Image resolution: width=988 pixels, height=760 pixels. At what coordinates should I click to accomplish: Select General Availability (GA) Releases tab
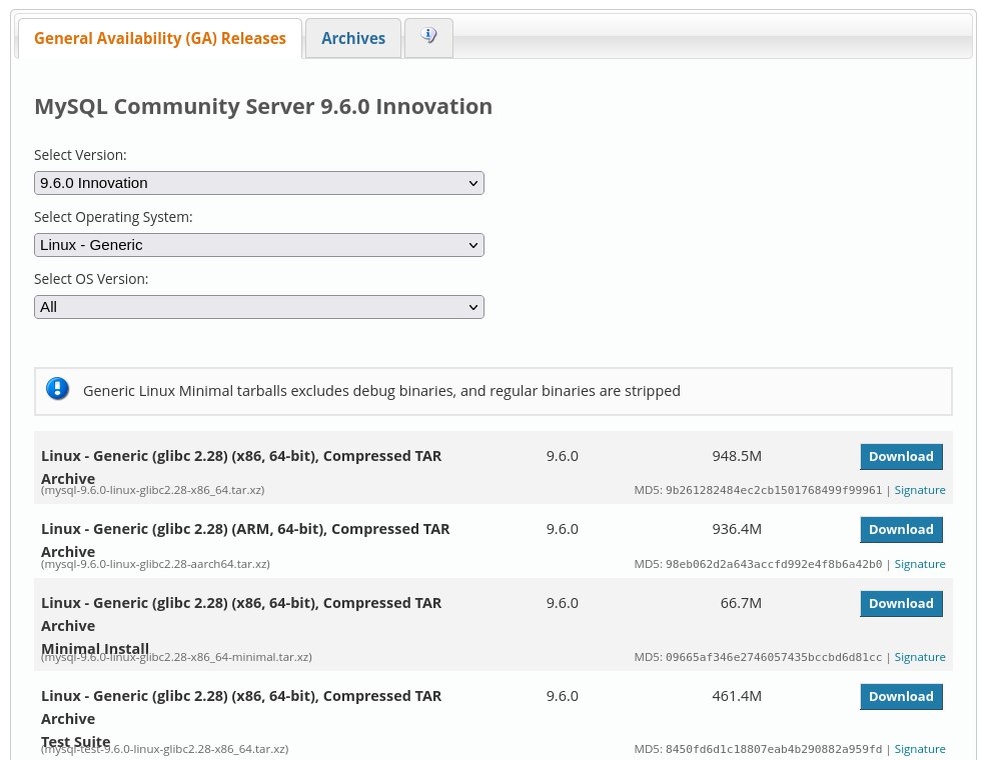coord(160,38)
